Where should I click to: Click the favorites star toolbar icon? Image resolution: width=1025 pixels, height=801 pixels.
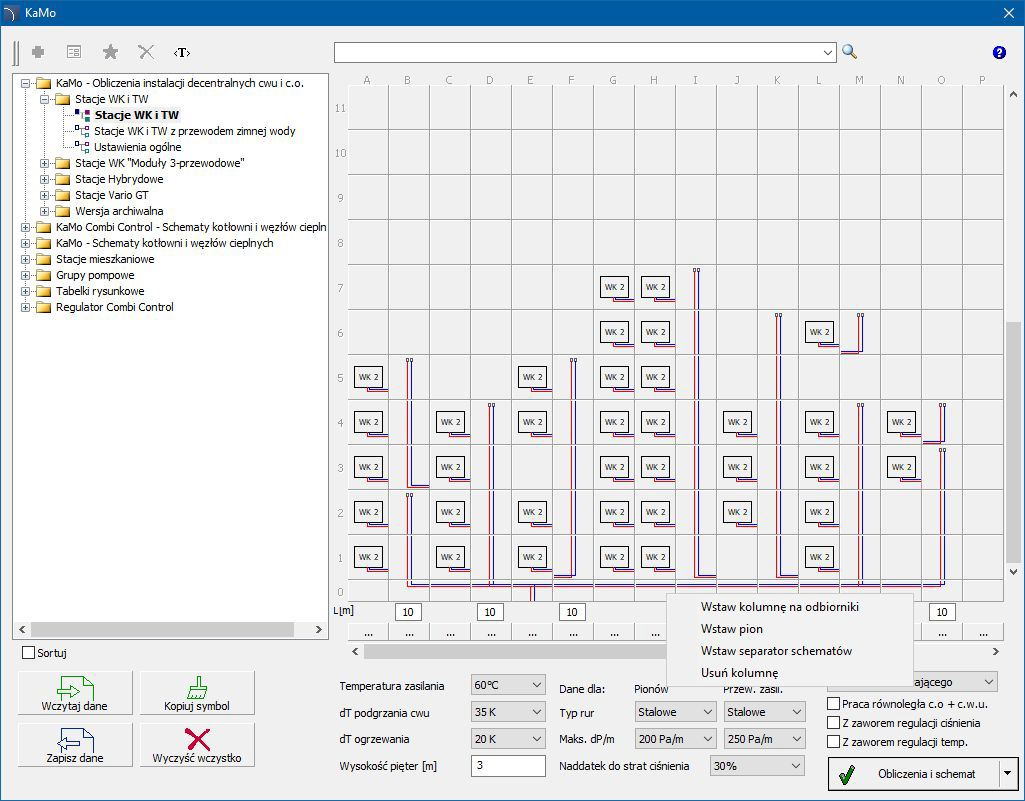(111, 52)
